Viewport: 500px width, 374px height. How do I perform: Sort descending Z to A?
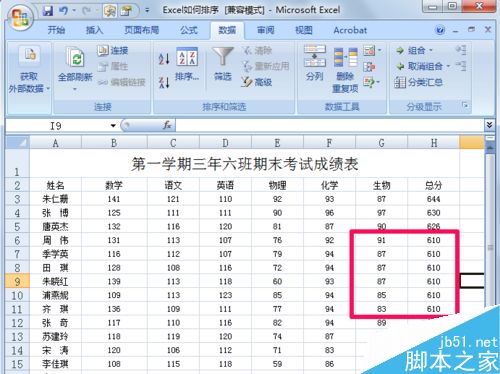click(x=164, y=82)
